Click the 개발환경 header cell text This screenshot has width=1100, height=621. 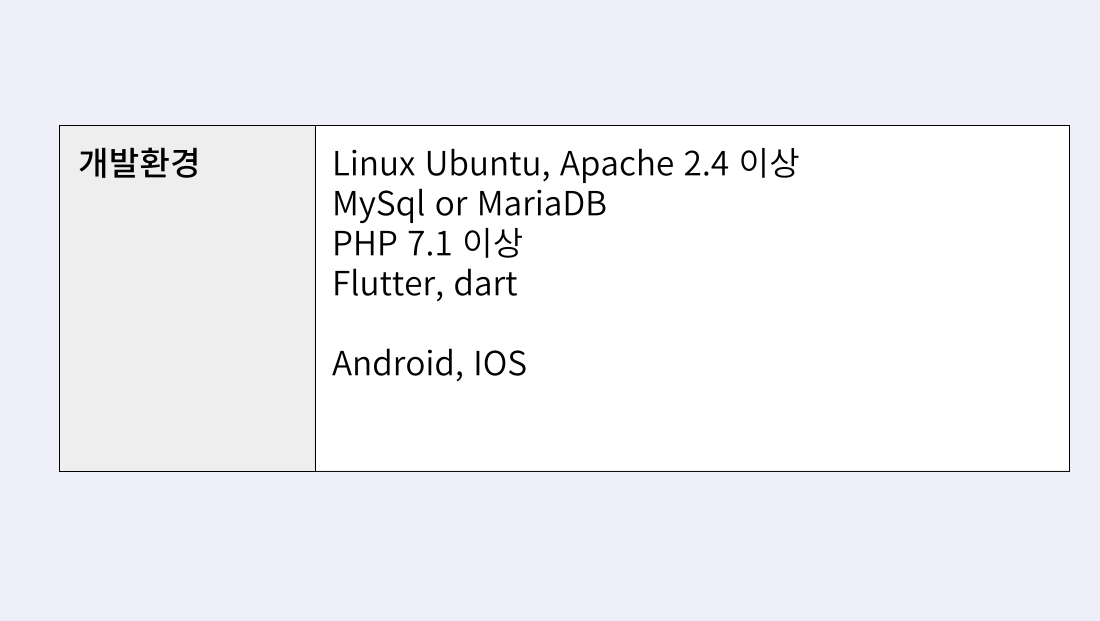pos(139,163)
